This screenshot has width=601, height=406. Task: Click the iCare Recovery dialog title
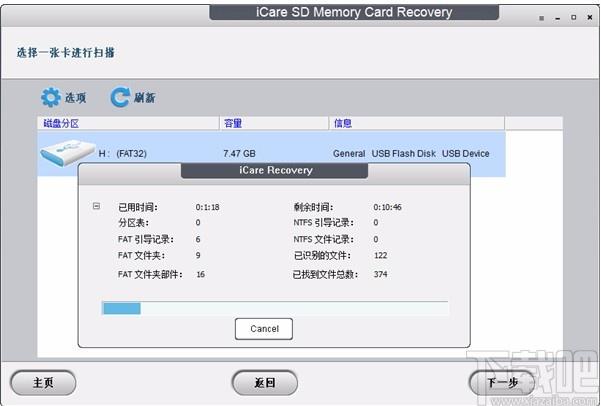coord(275,170)
